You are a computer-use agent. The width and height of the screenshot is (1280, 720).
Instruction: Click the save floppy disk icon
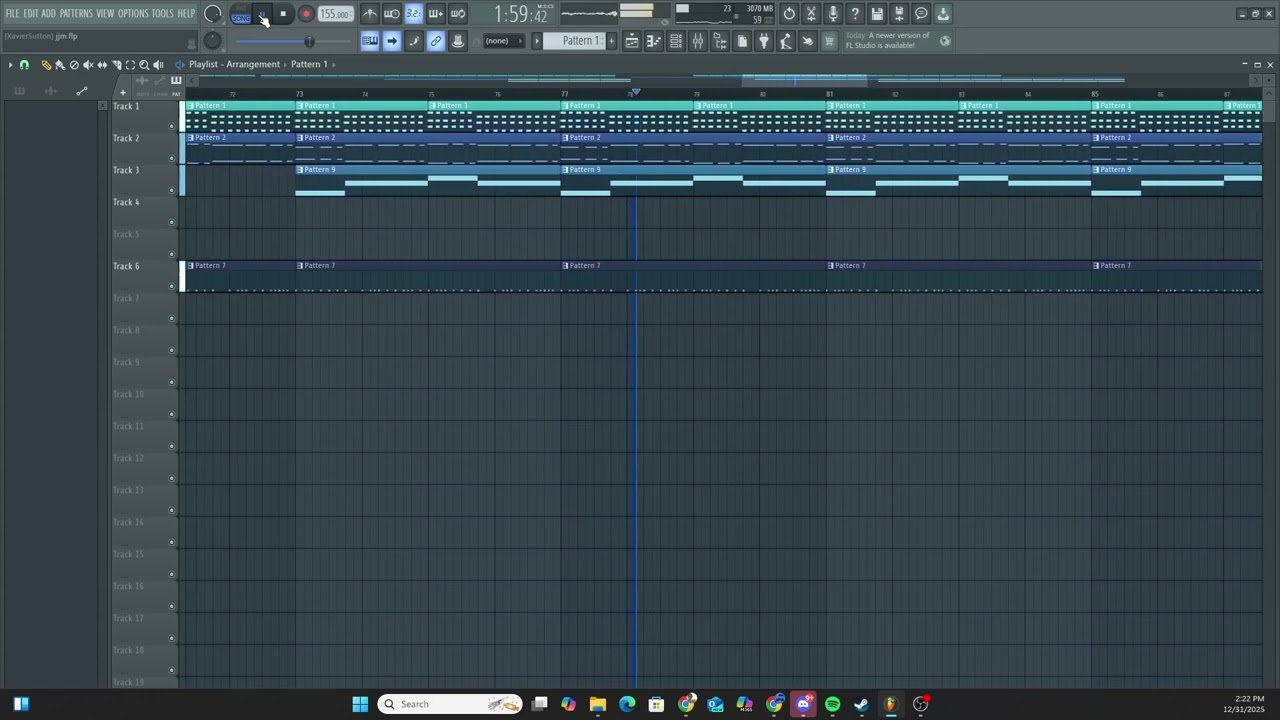coord(877,14)
